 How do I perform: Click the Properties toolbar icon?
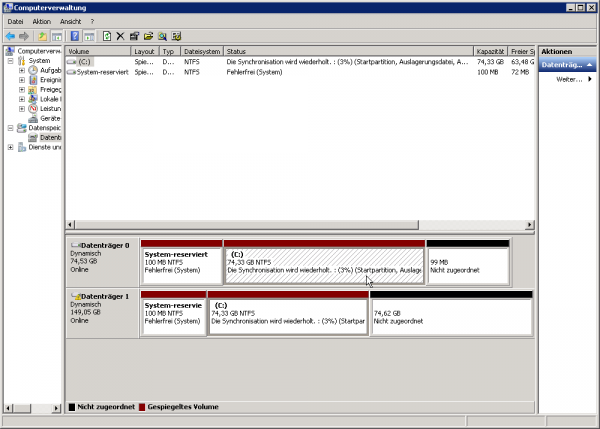pyautogui.click(x=134, y=36)
